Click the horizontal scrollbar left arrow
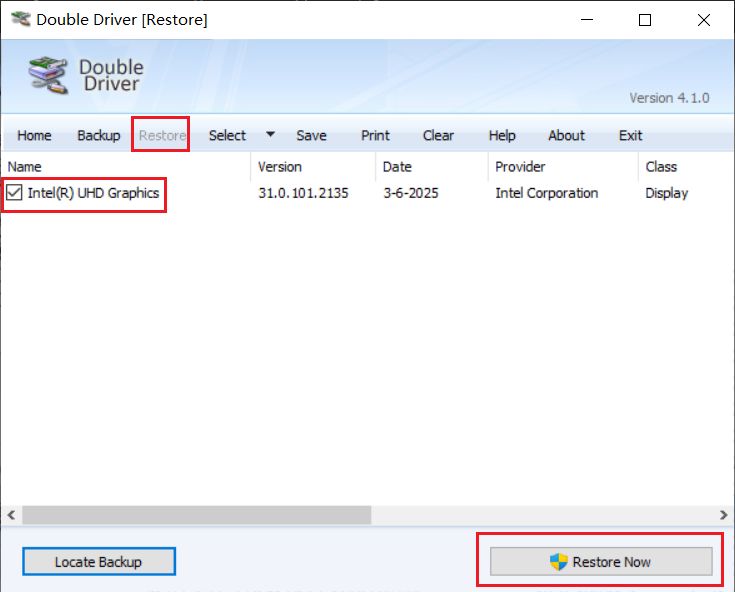This screenshot has width=735, height=592. click(x=11, y=515)
